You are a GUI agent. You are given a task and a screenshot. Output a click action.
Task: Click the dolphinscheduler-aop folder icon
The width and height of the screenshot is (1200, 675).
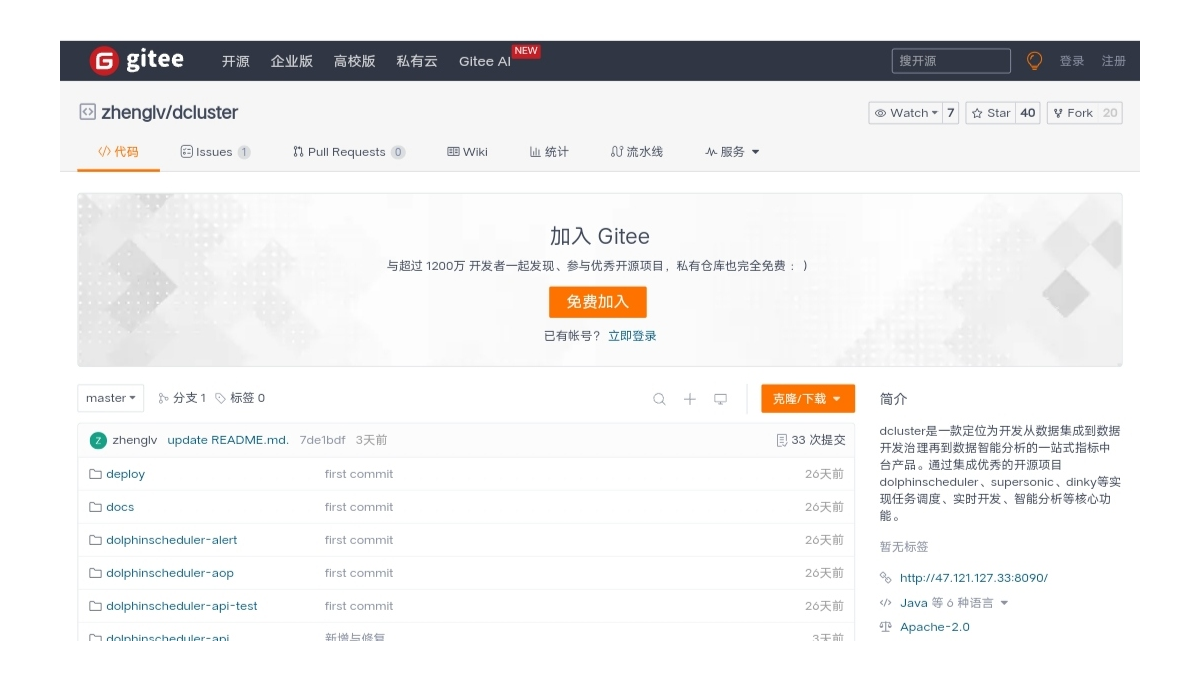tap(96, 573)
